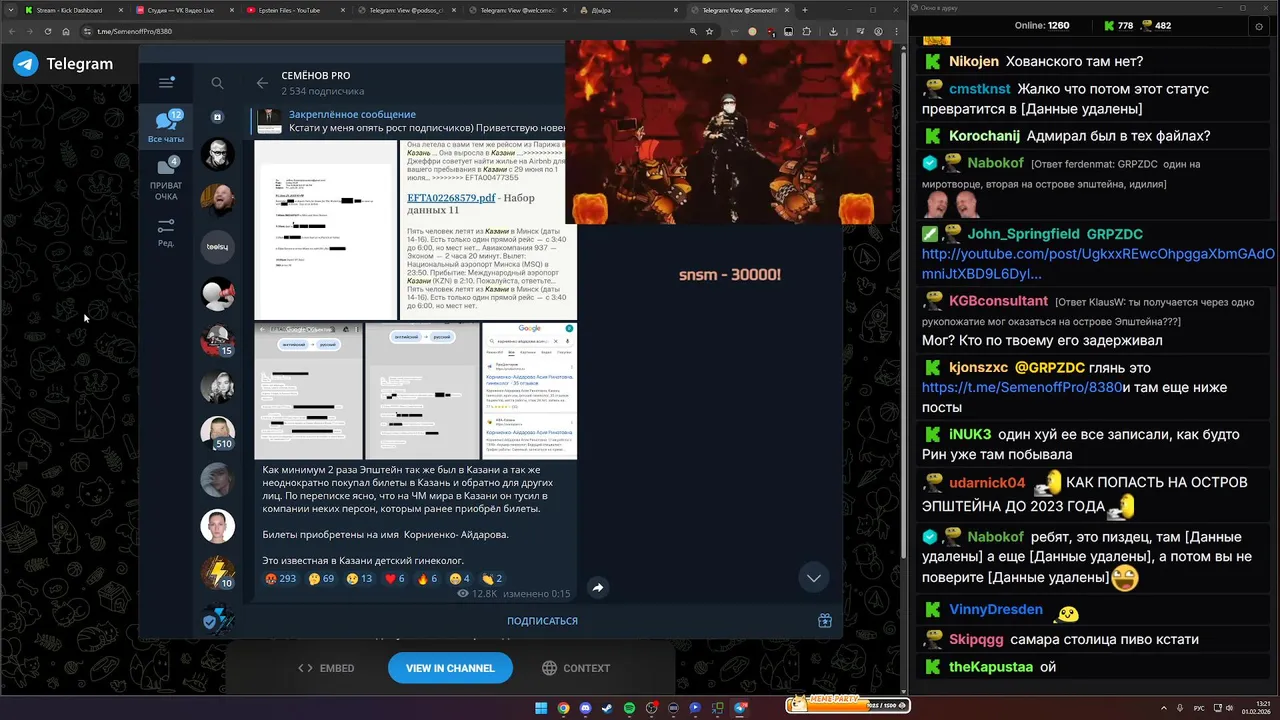This screenshot has width=1280, height=720.
Task: Open a new browser tab with plus
Action: [x=805, y=10]
